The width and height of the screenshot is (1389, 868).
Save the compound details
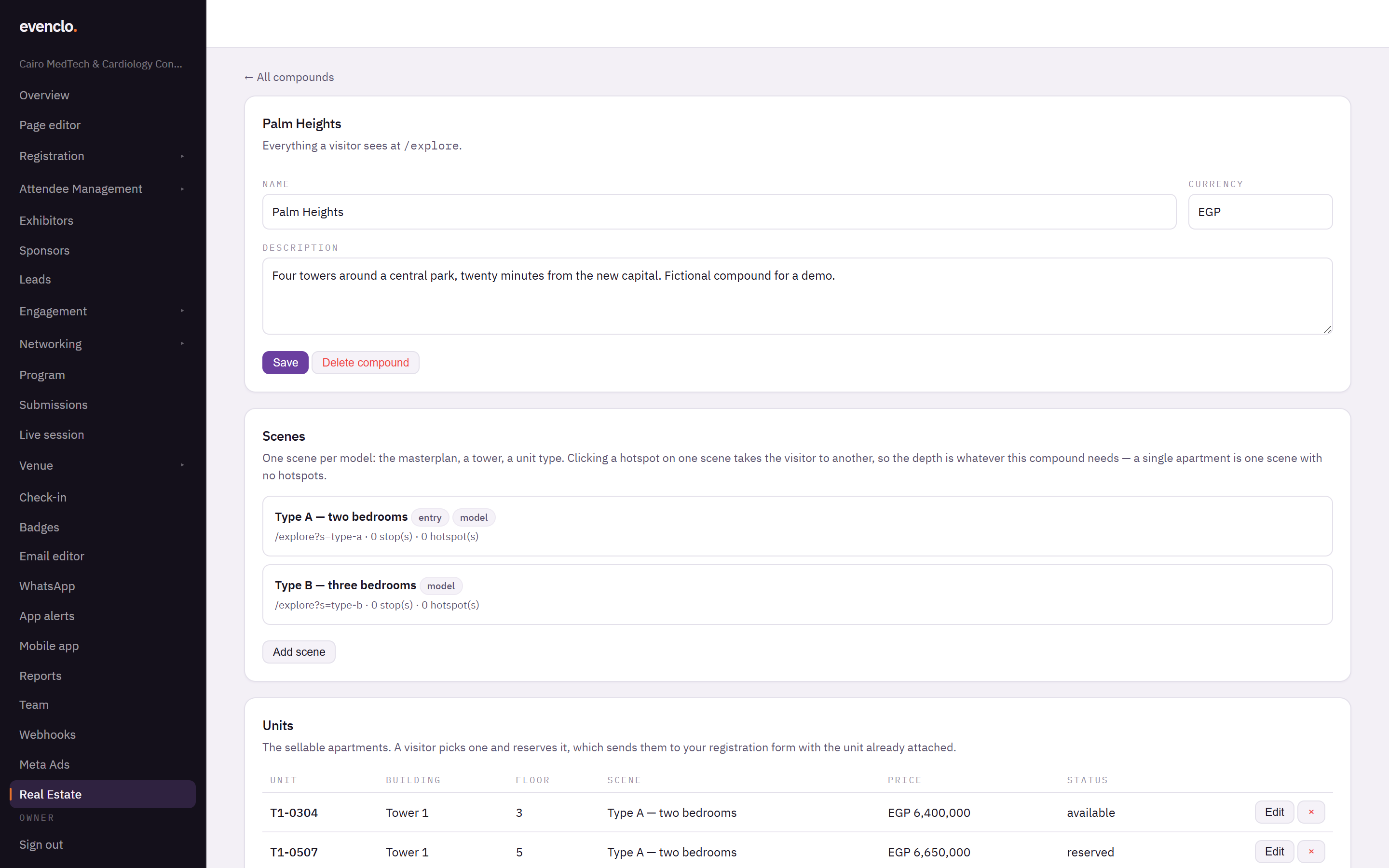(x=285, y=363)
